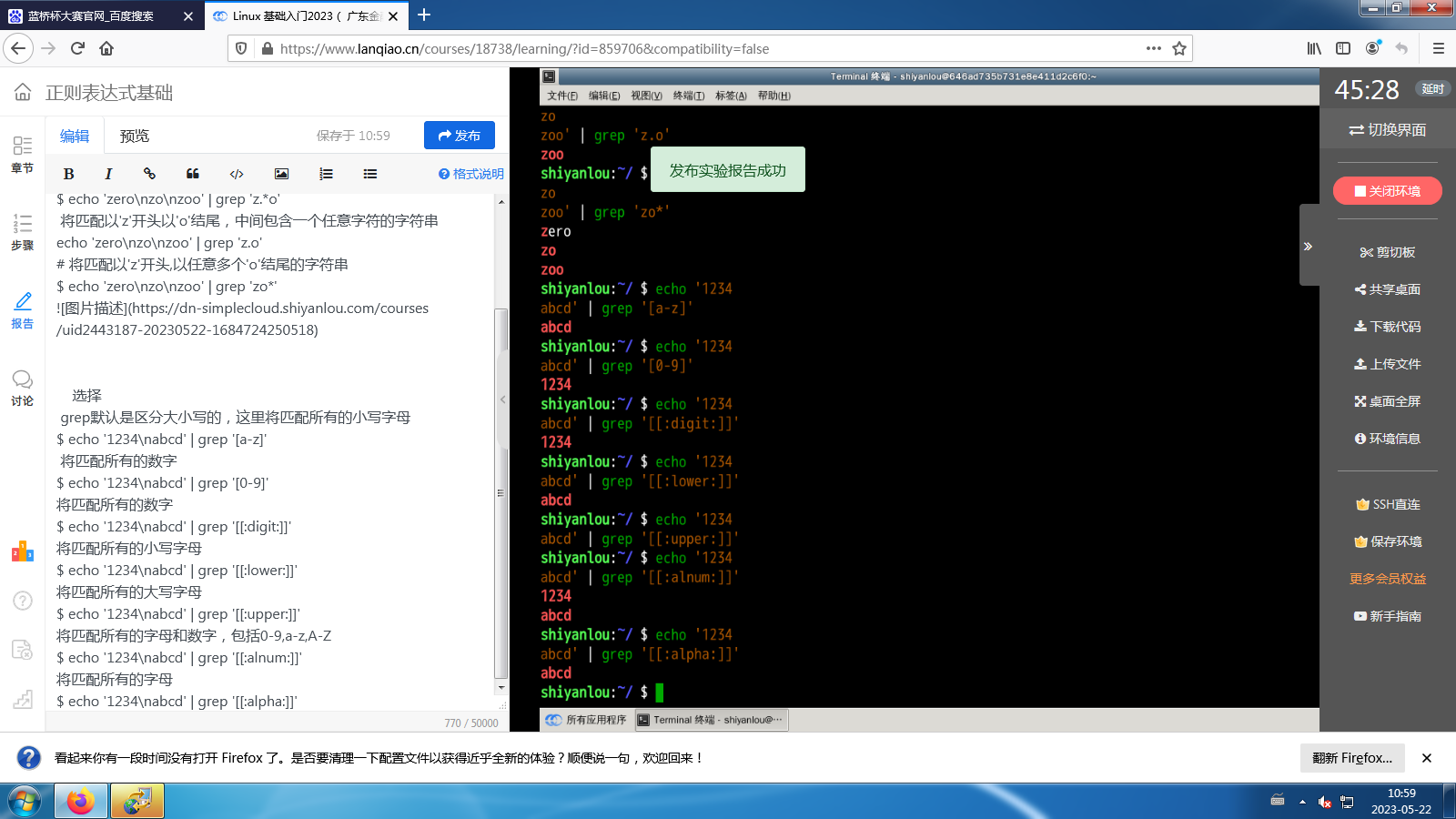The height and width of the screenshot is (819, 1456).
Task: Toggle 桌面全屏 desktop fullscreen mode
Action: (x=1387, y=401)
